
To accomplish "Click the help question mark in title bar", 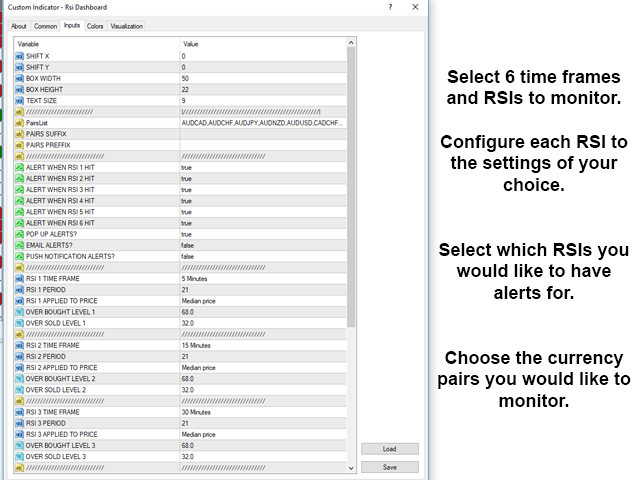I will pyautogui.click(x=391, y=7).
